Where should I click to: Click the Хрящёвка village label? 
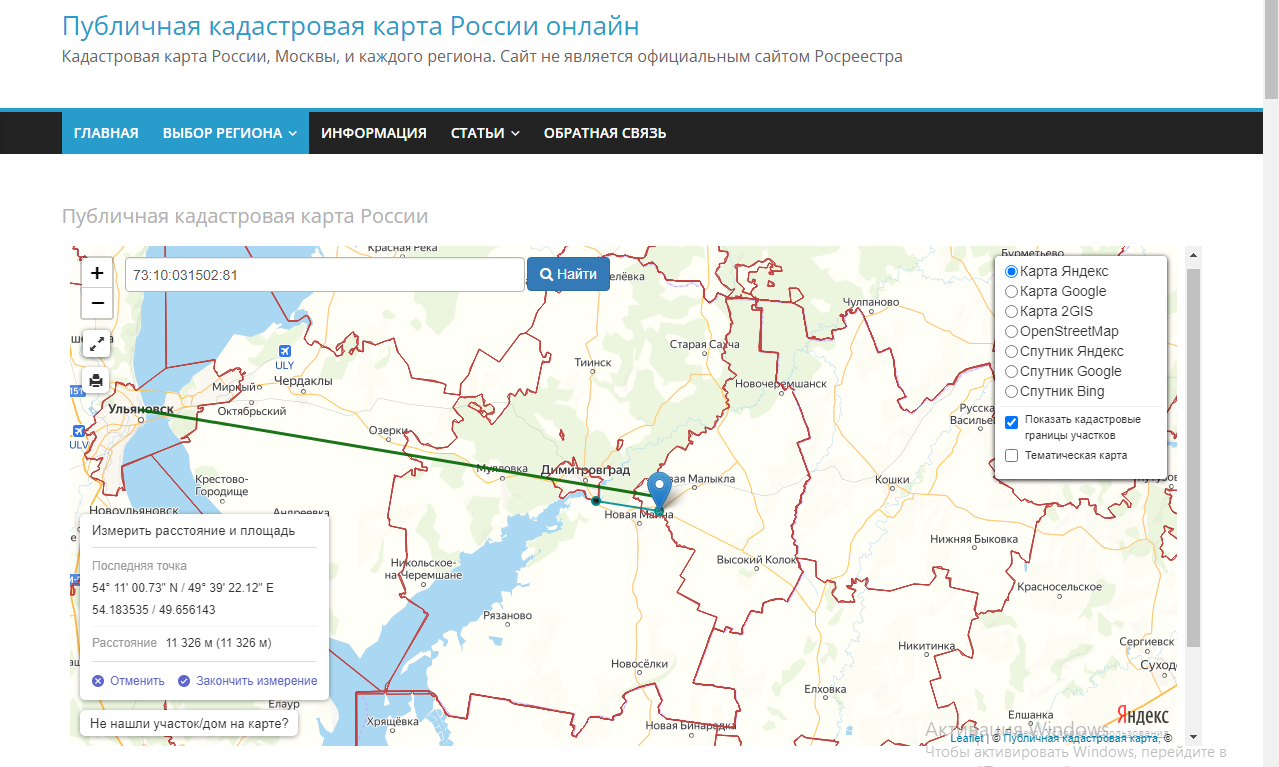(x=391, y=721)
